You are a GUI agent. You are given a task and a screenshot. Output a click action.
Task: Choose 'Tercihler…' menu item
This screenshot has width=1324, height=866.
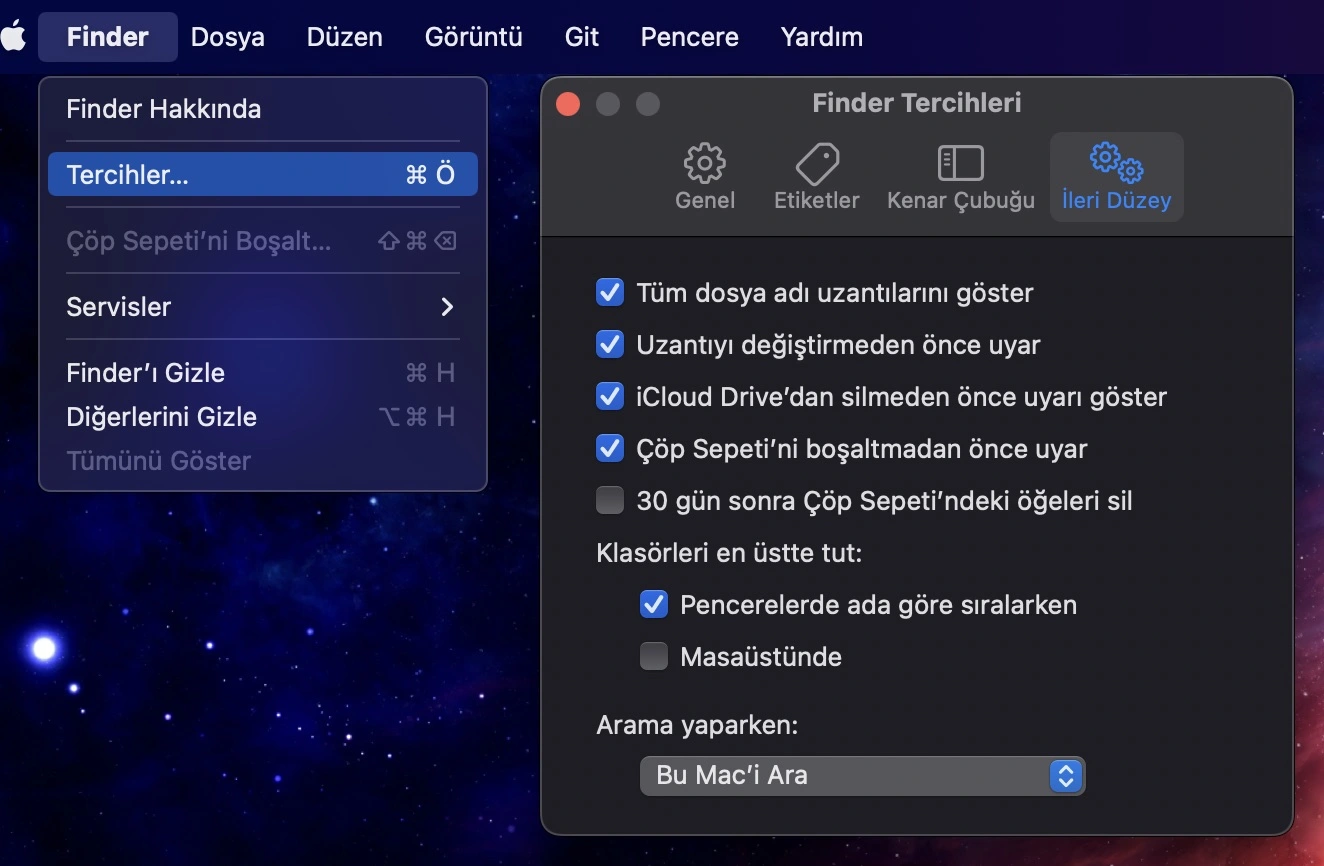263,175
